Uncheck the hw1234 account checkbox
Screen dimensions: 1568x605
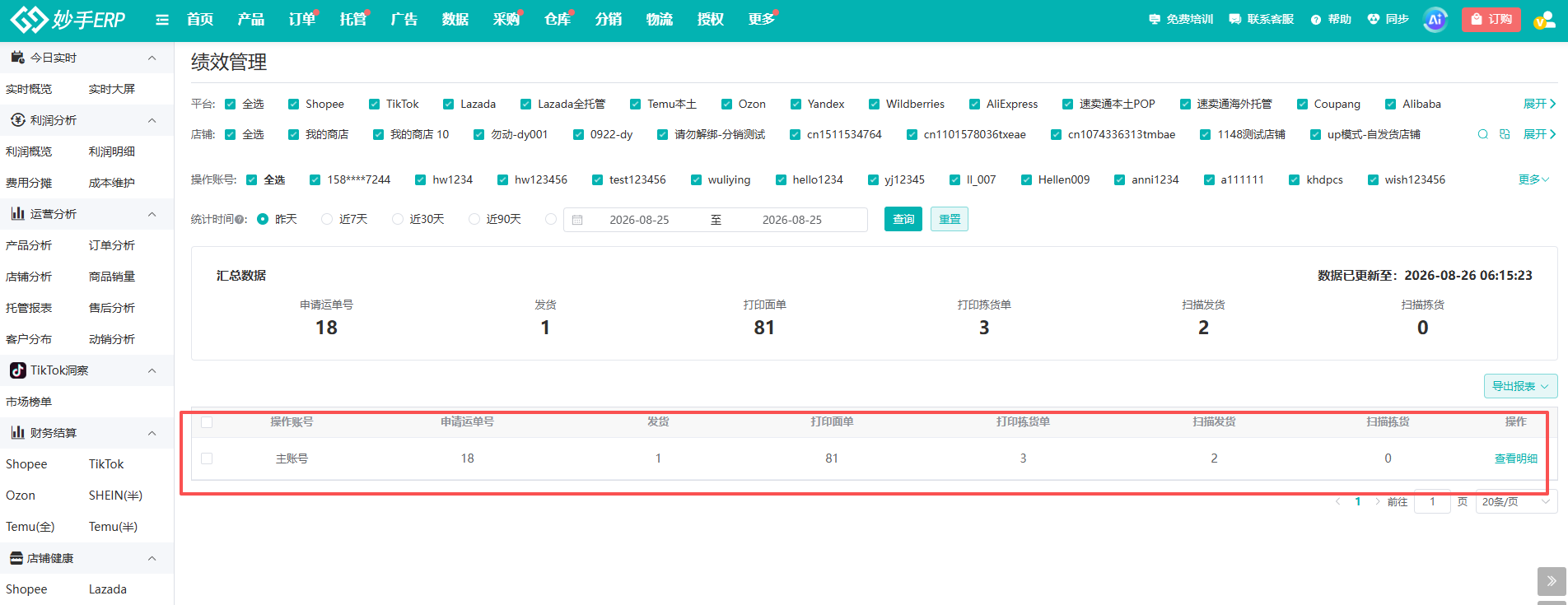[420, 179]
